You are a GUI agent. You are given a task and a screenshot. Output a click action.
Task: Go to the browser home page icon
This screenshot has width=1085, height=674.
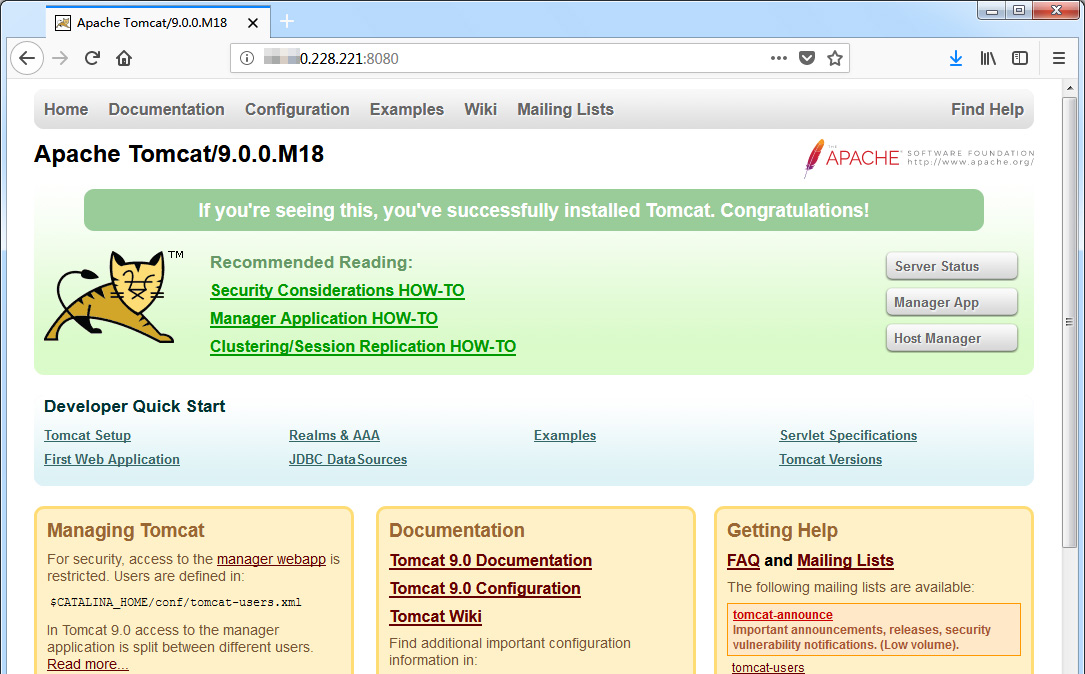pyautogui.click(x=124, y=58)
